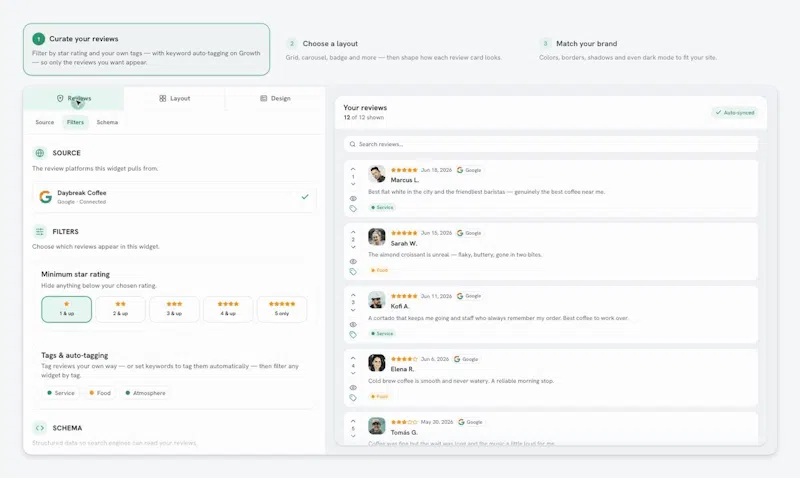This screenshot has width=800, height=478.
Task: Click the Service tag on Kofi A. review
Action: coord(382,334)
